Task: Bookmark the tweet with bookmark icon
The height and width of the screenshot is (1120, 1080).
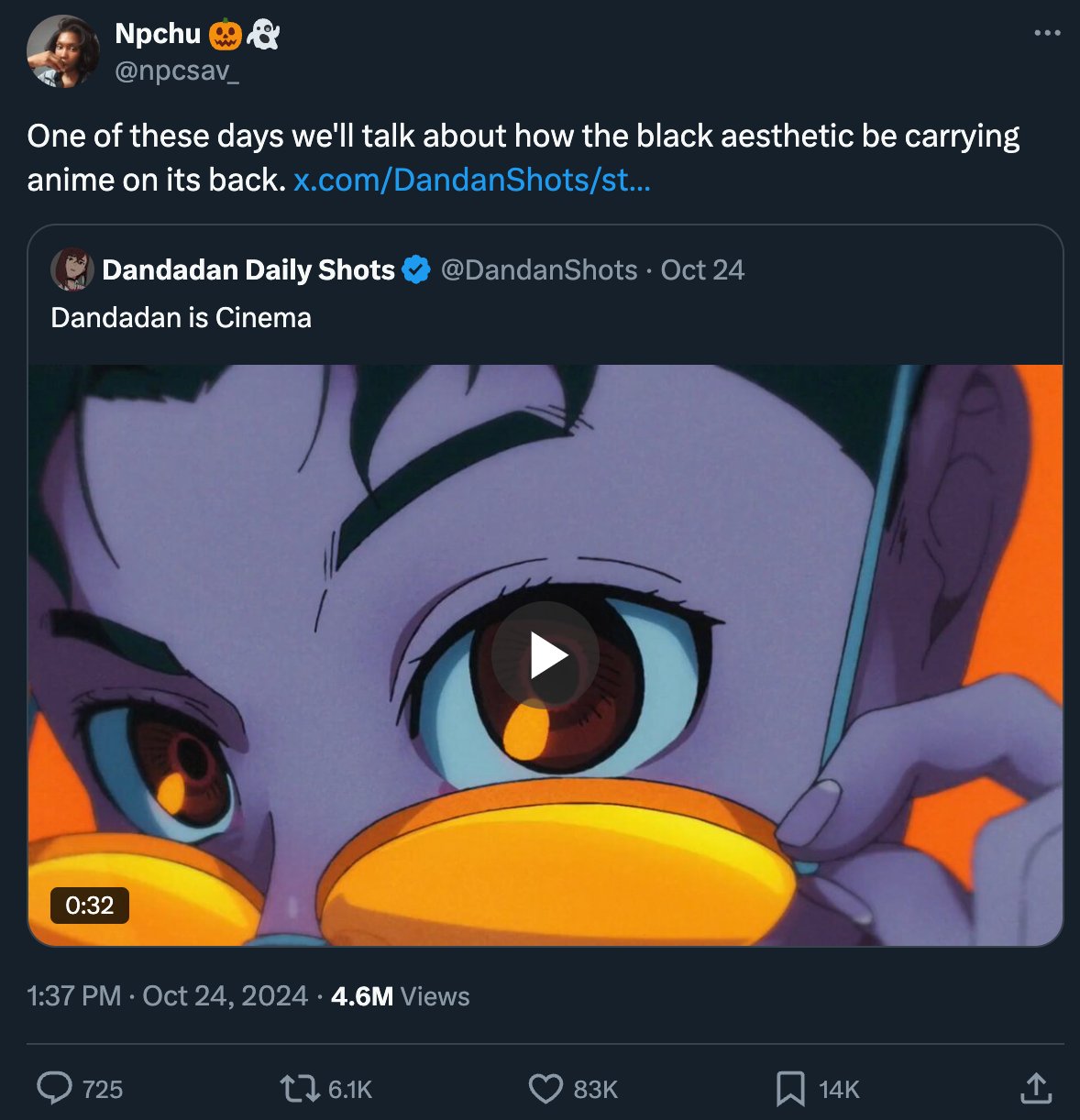Action: (790, 1089)
